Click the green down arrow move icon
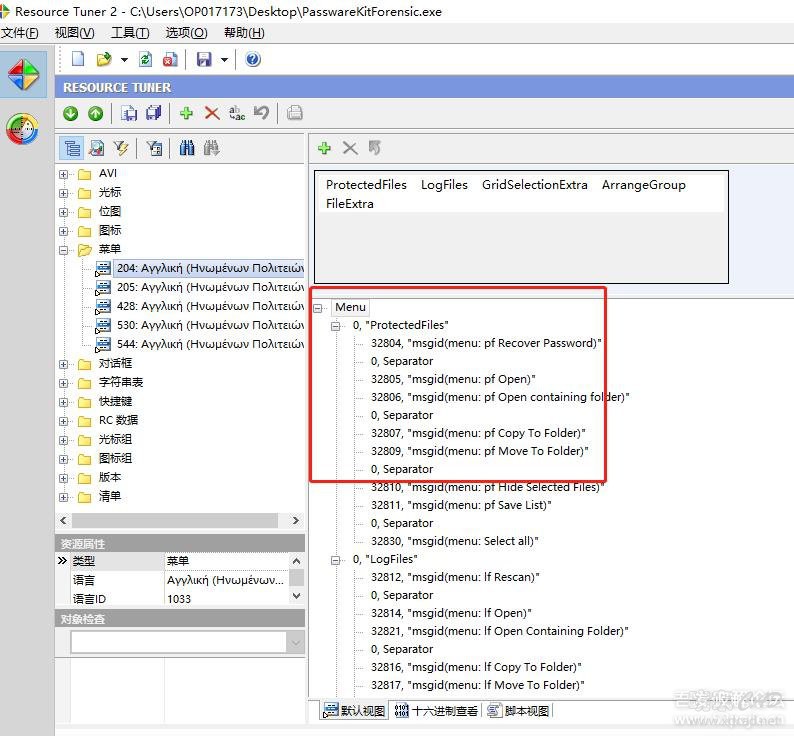This screenshot has height=736, width=794. click(x=71, y=113)
